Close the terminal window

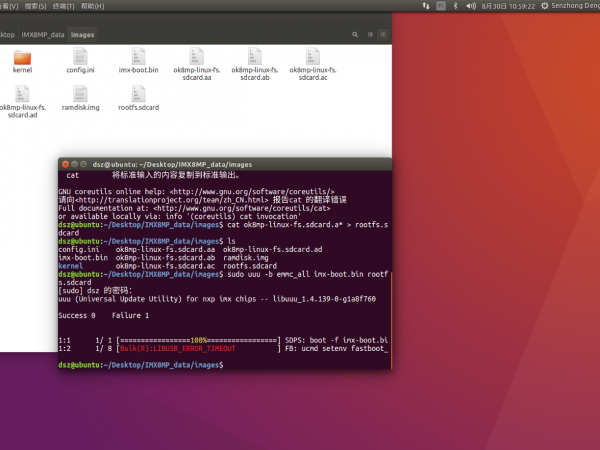point(65,163)
